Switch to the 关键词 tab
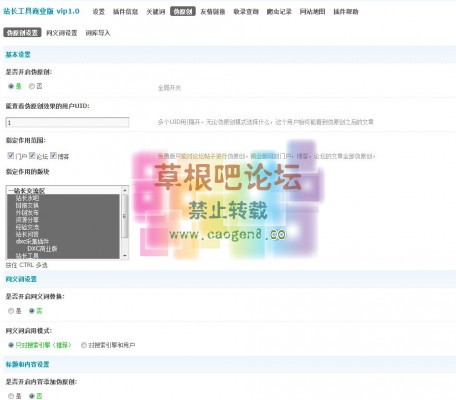Viewport: 456px width, 400px height. coord(156,12)
